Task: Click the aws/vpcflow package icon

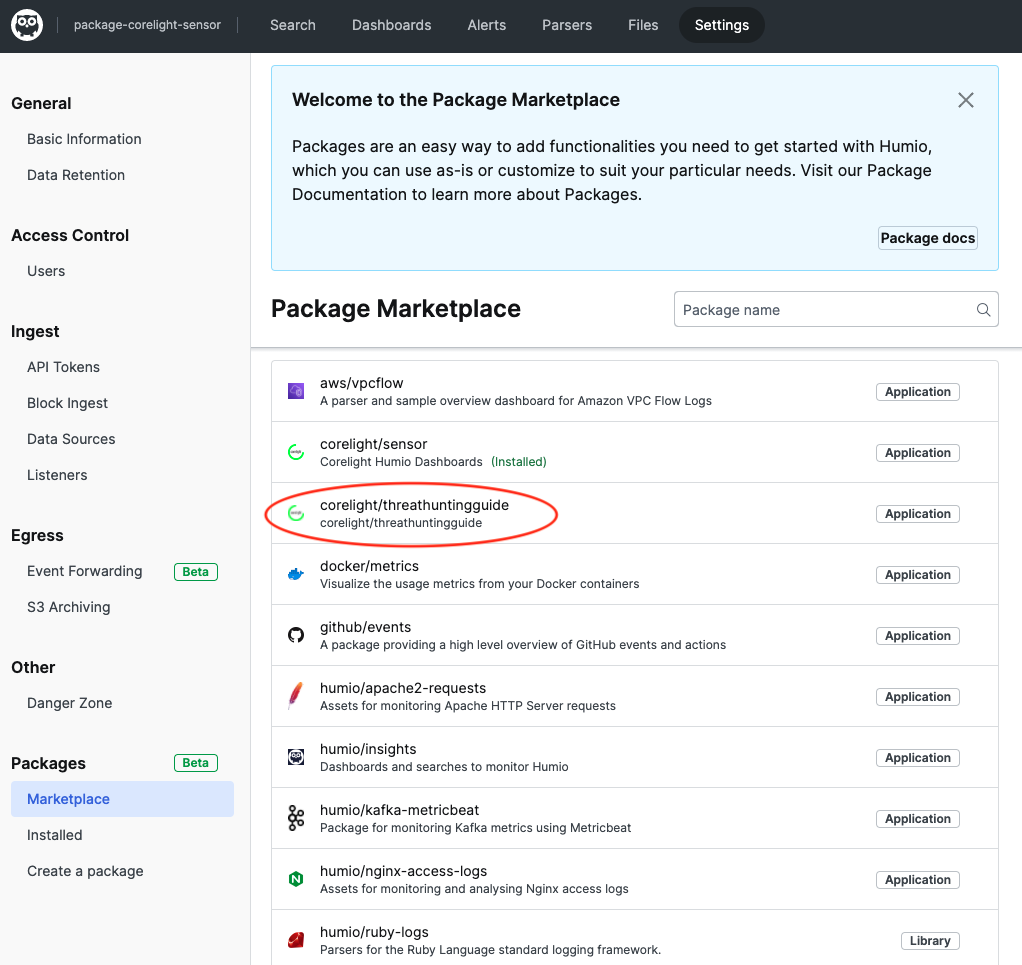Action: point(296,391)
